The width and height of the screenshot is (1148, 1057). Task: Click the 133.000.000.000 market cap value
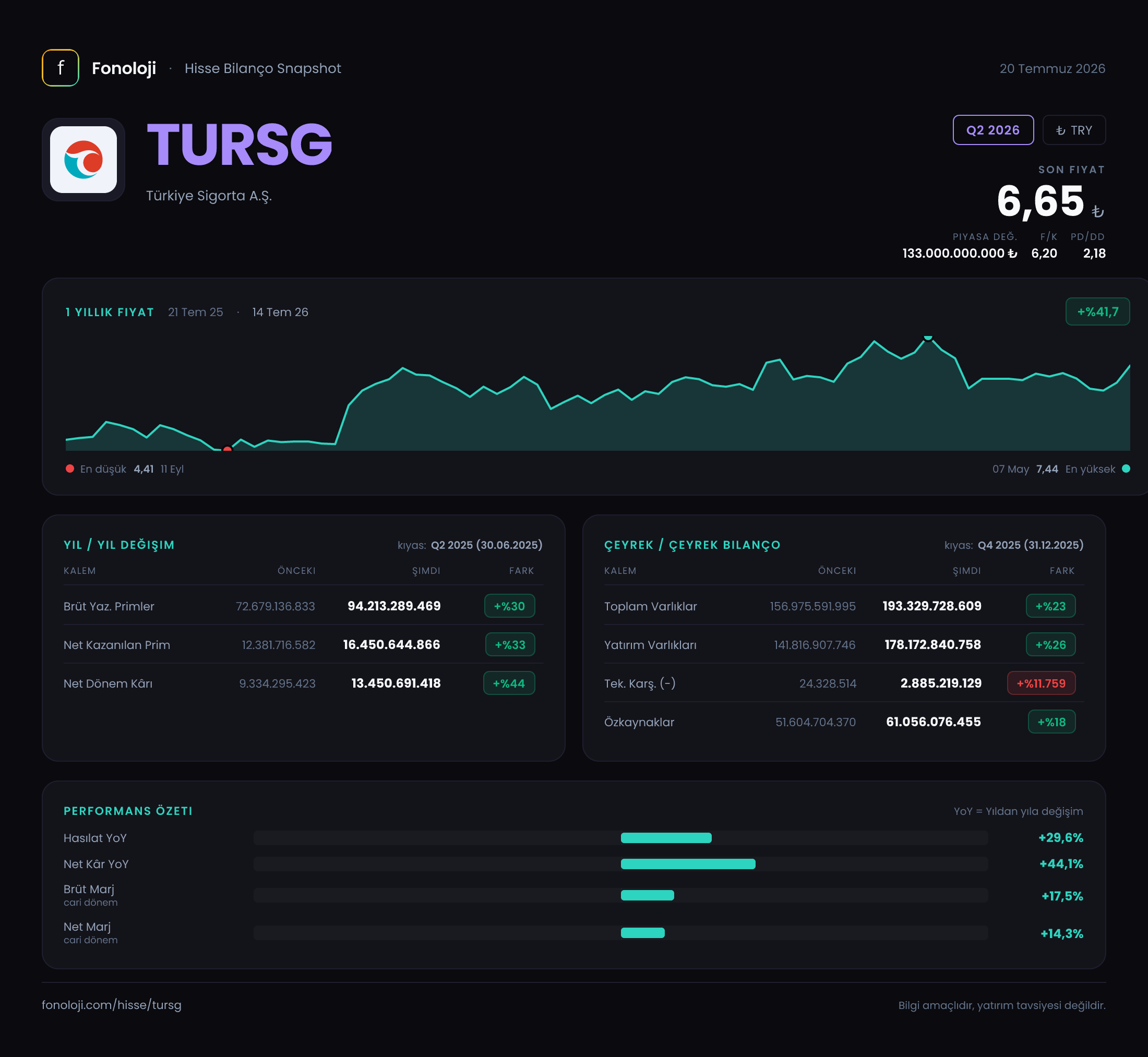[959, 254]
